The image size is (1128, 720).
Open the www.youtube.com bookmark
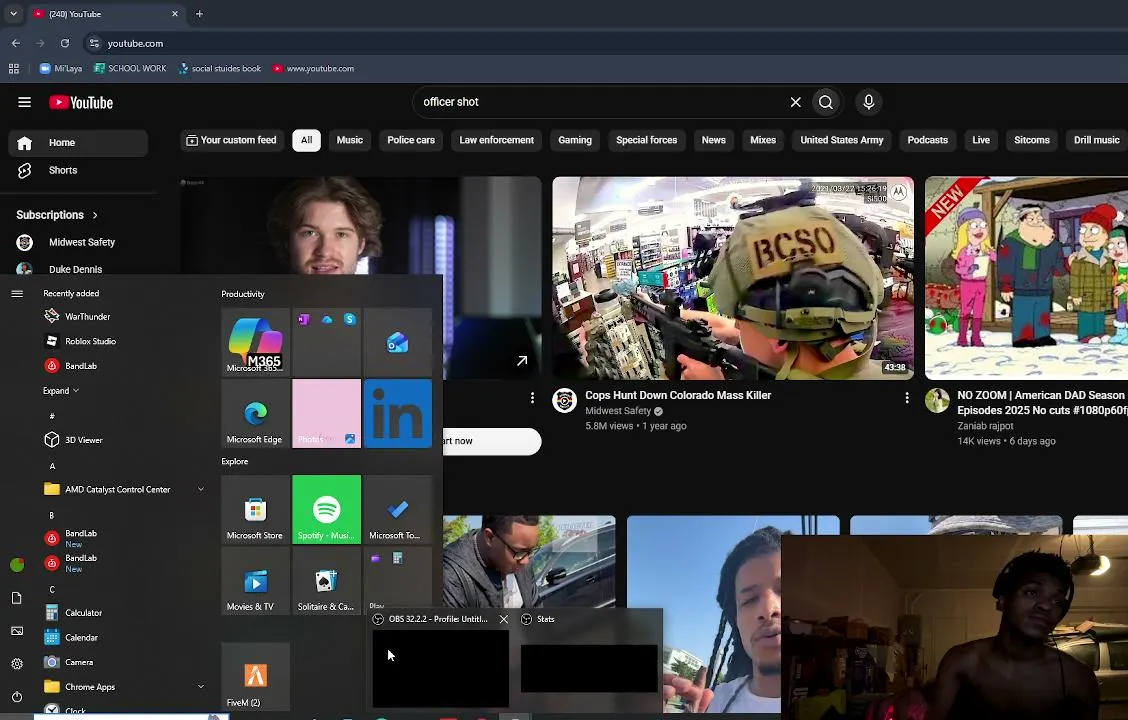pyautogui.click(x=313, y=68)
